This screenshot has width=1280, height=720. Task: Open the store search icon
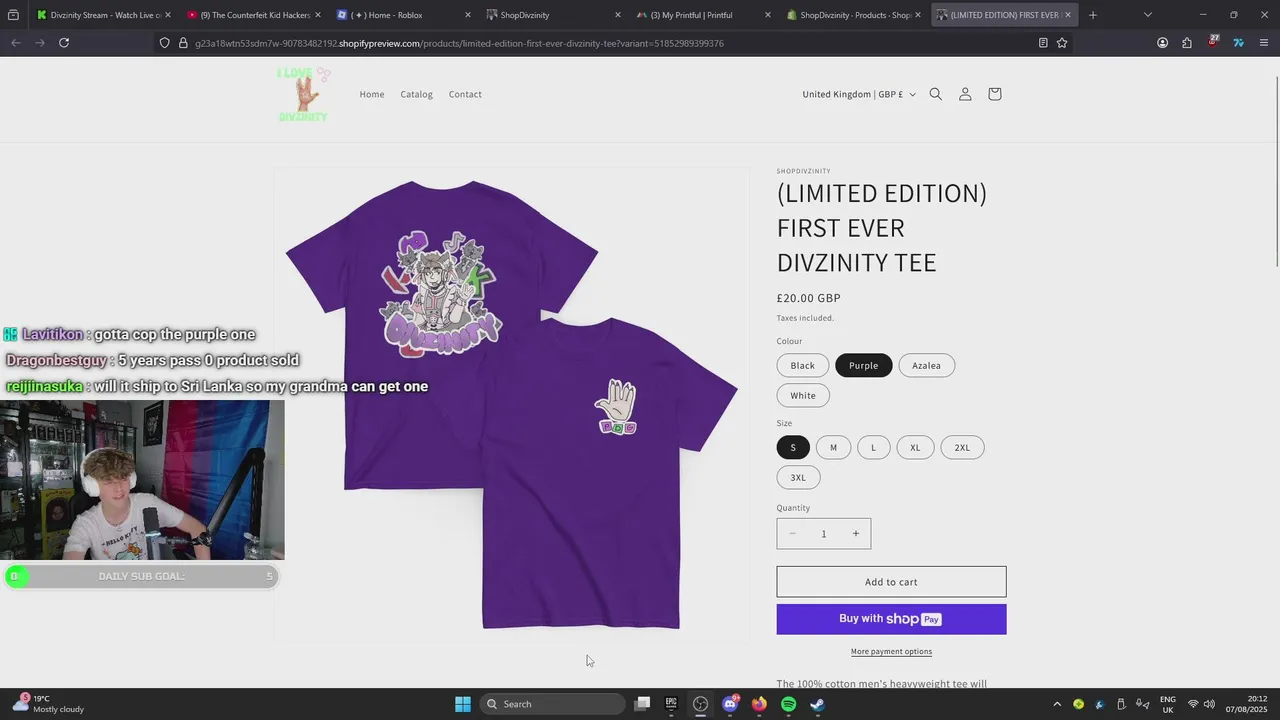tap(936, 94)
